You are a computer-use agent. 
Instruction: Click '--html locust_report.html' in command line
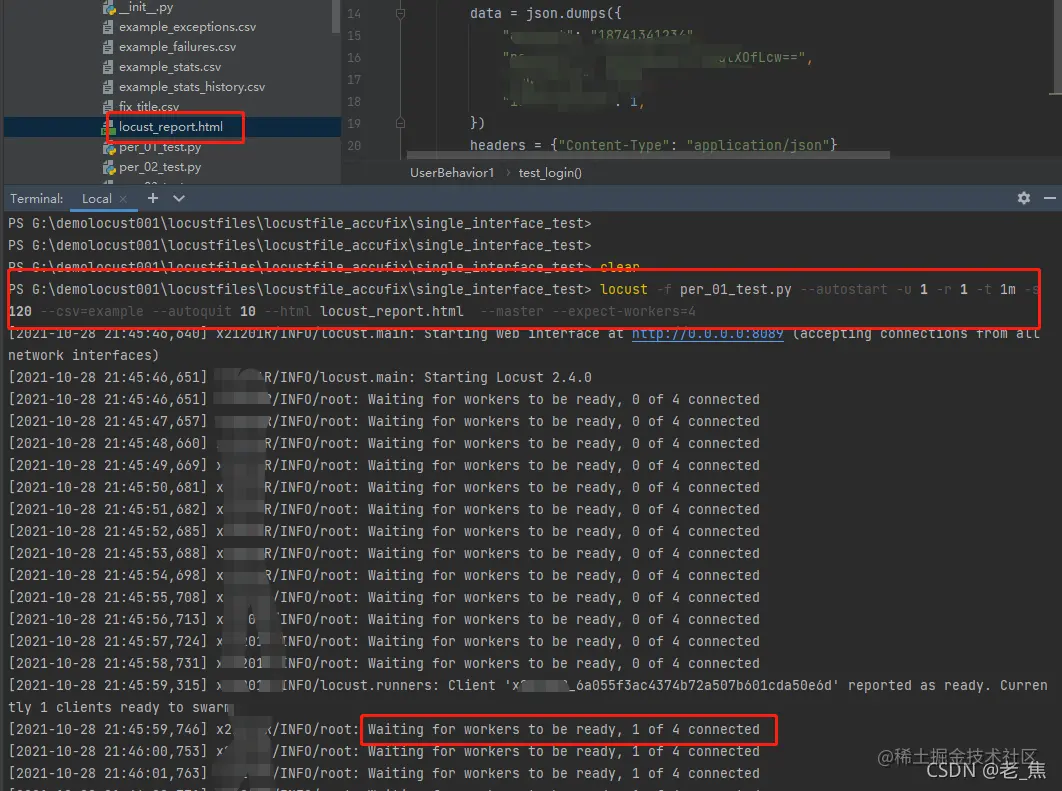coord(364,312)
